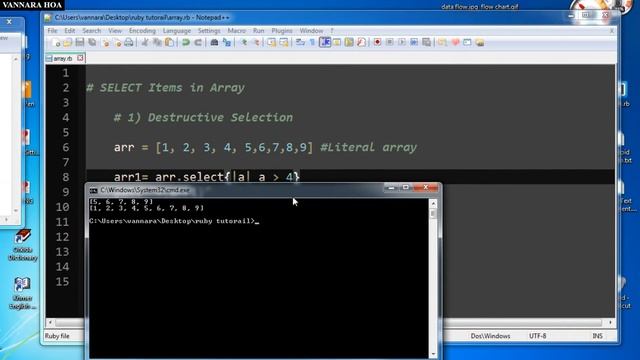Cut selection with the scissors icon
This screenshot has width=640, height=360.
coord(144,42)
